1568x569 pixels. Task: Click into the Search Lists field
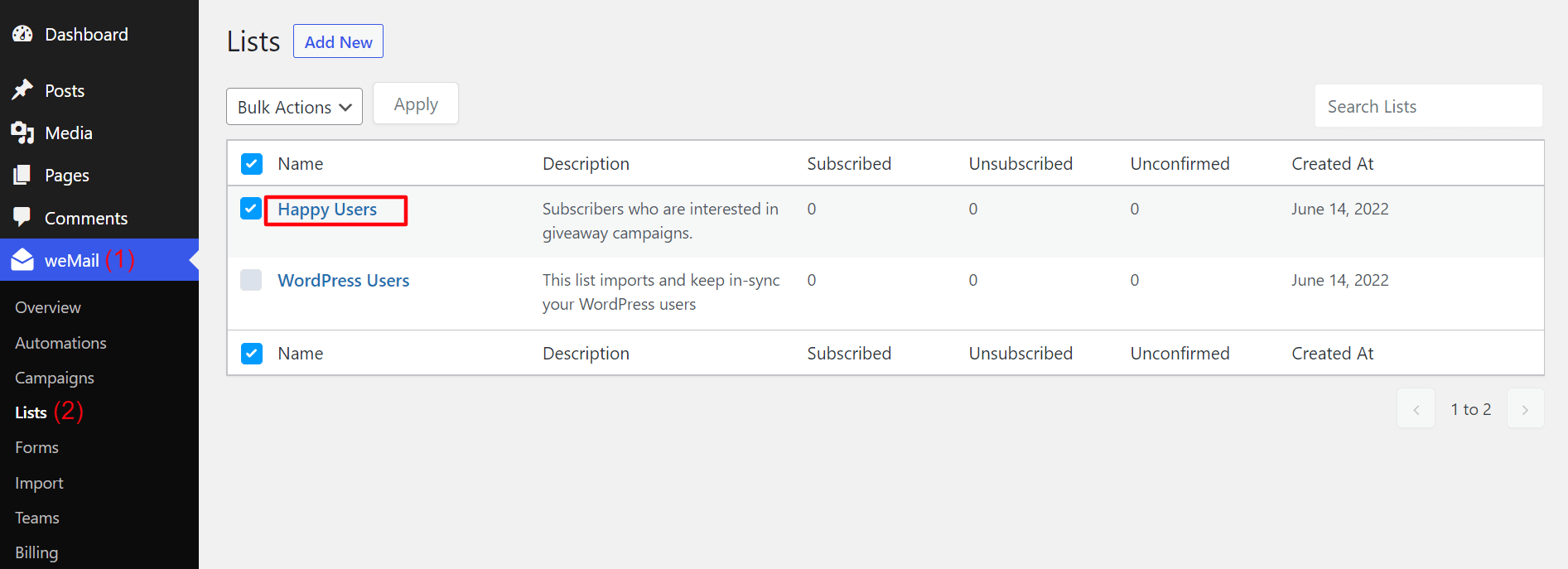(x=1429, y=106)
